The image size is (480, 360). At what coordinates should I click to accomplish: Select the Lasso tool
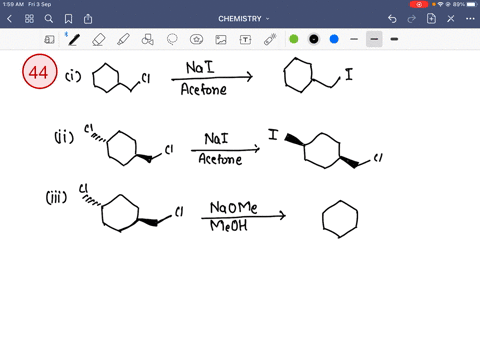[172, 39]
